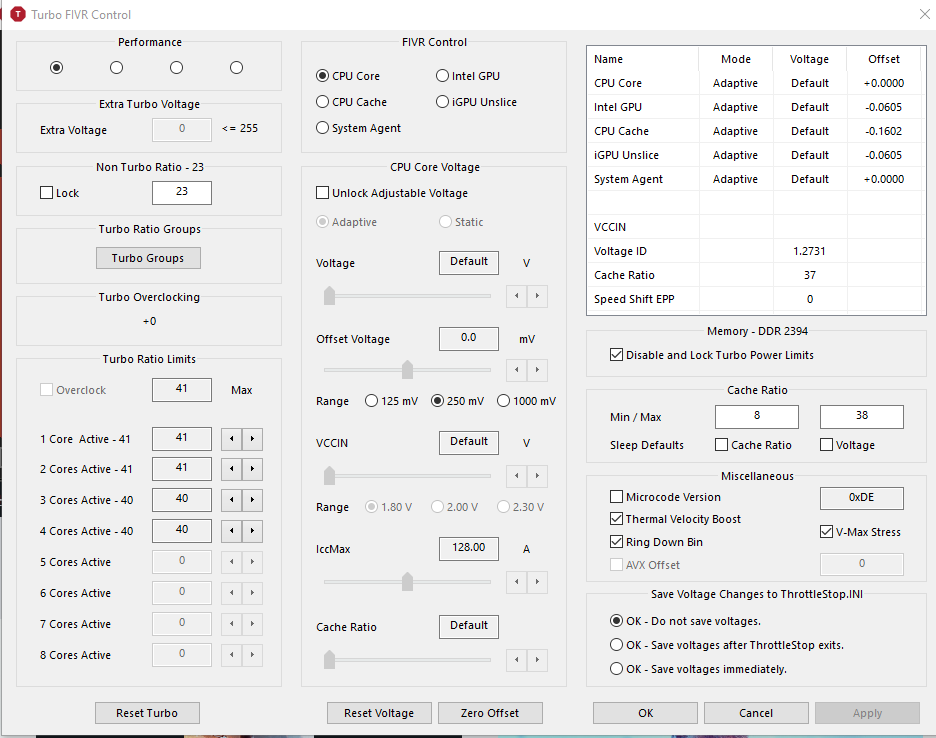Viewport: 936px width, 738px height.
Task: Click the Cache Ratio Min value field
Action: tap(757, 416)
